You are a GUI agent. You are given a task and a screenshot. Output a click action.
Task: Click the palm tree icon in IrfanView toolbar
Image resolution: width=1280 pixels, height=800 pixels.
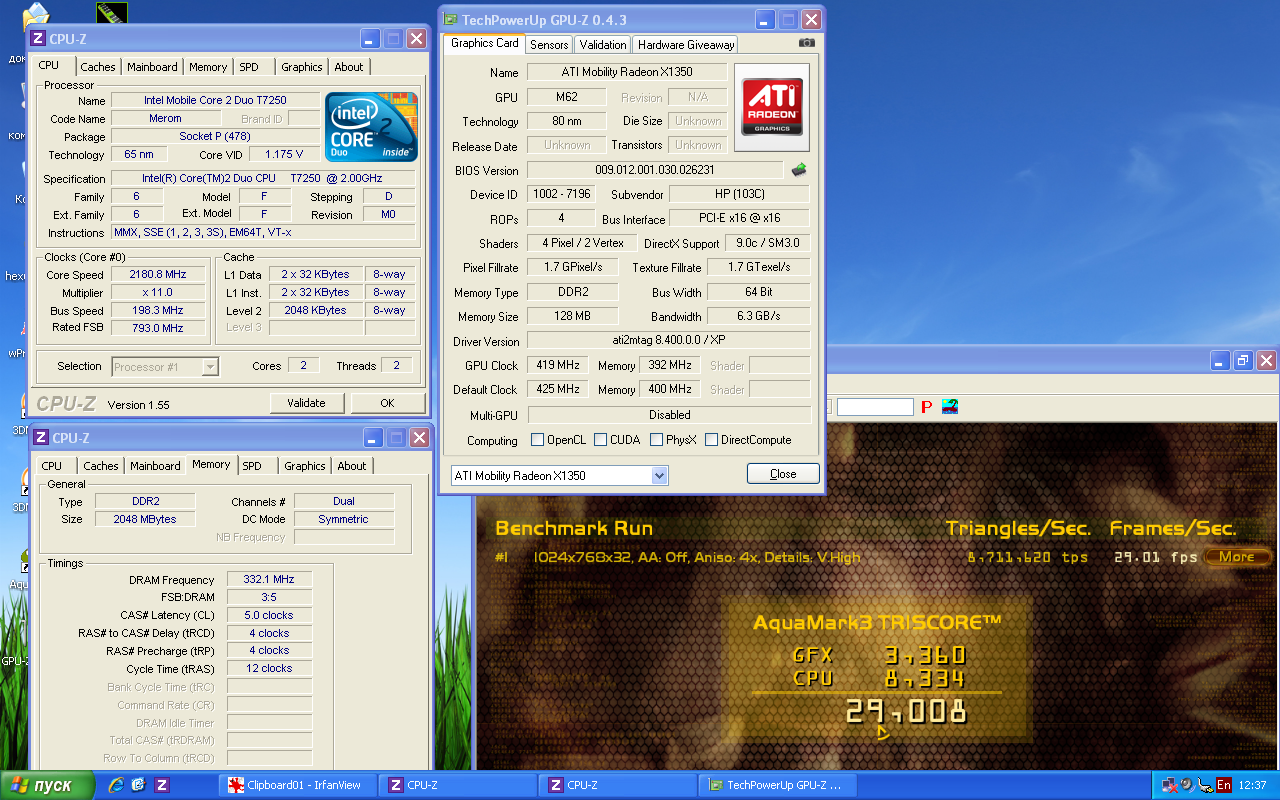(x=949, y=407)
